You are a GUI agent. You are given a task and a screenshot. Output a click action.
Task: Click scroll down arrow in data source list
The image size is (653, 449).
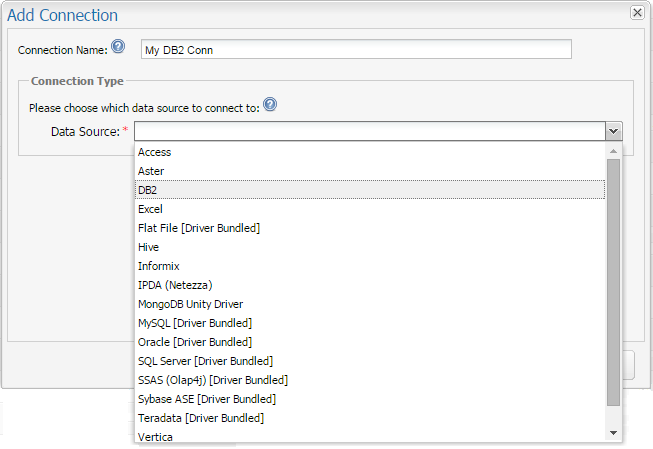pos(614,432)
